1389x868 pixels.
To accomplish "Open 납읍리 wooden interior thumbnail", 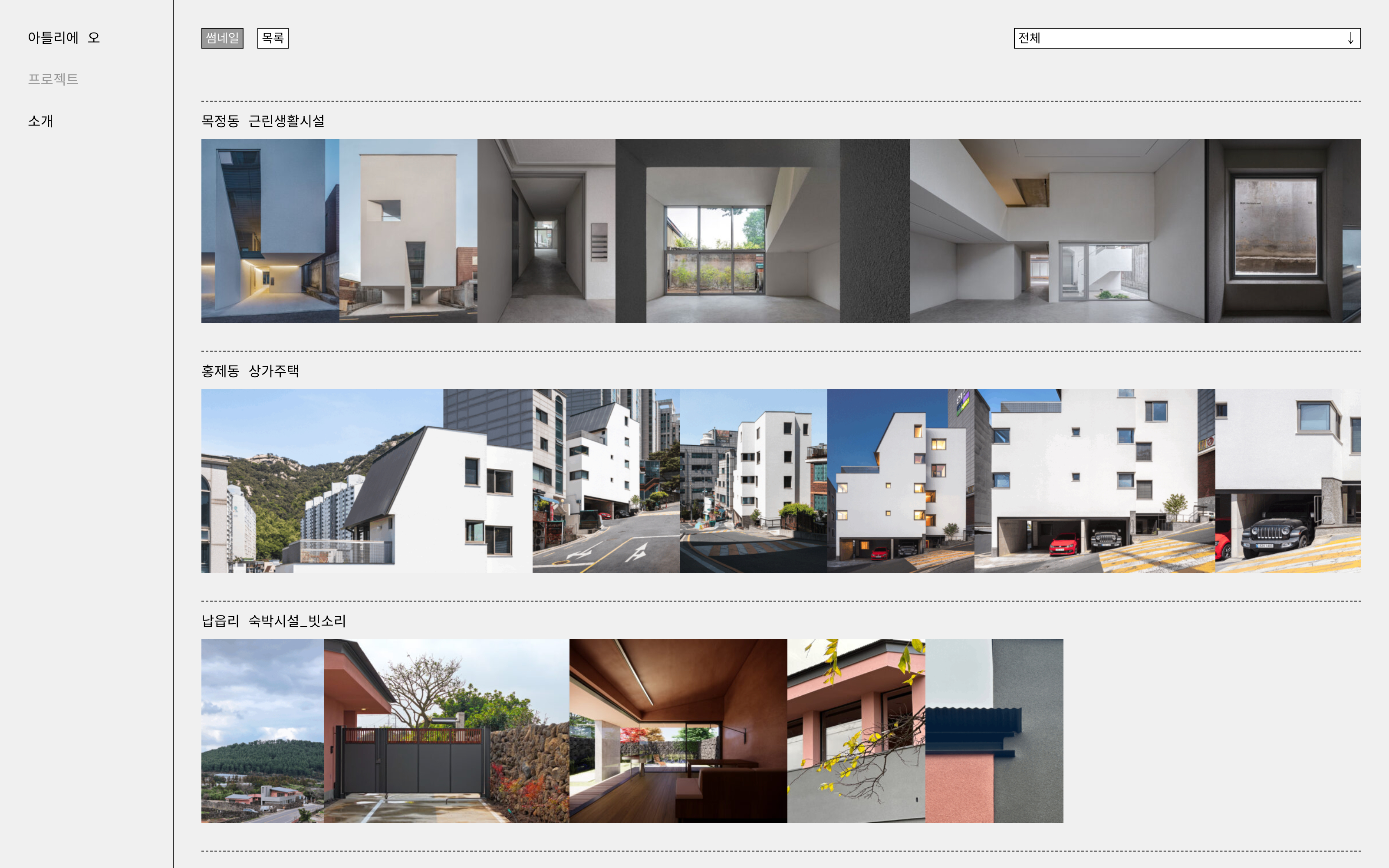I will (678, 730).
